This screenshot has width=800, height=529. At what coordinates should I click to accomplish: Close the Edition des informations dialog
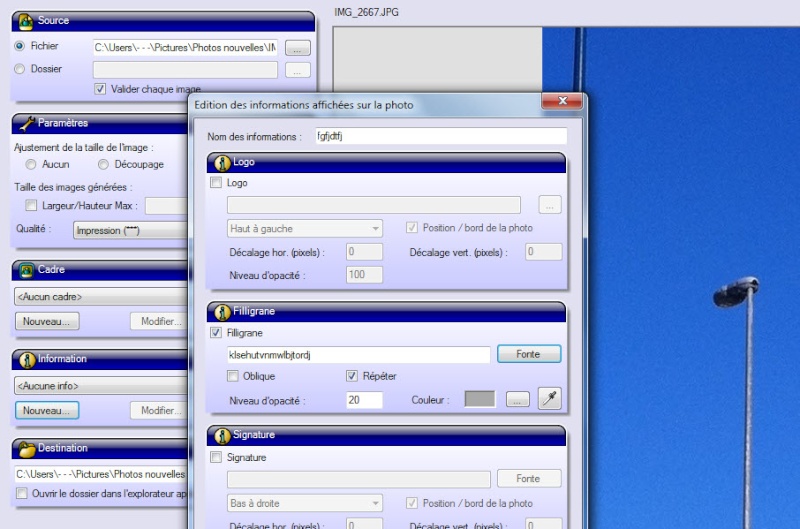point(562,101)
